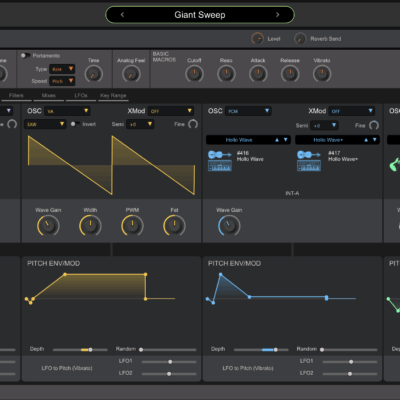Click the LFO2 slider in blue section
The width and height of the screenshot is (400, 400).
tap(350, 374)
